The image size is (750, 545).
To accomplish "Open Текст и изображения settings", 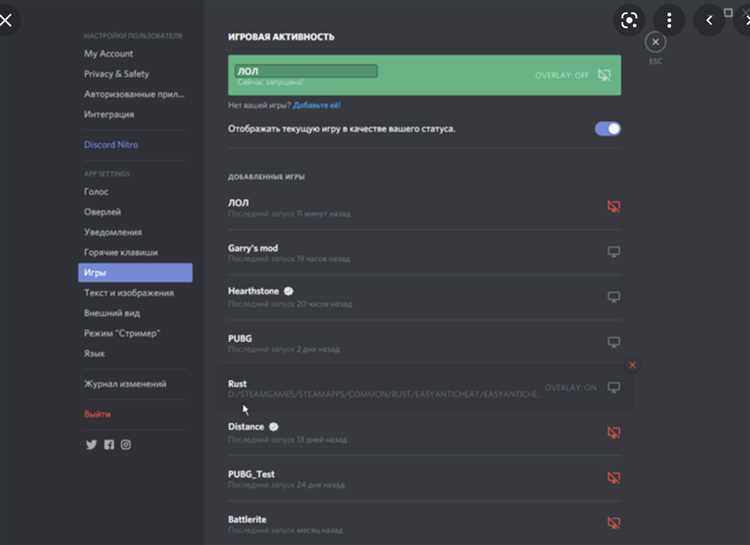I will [x=129, y=293].
